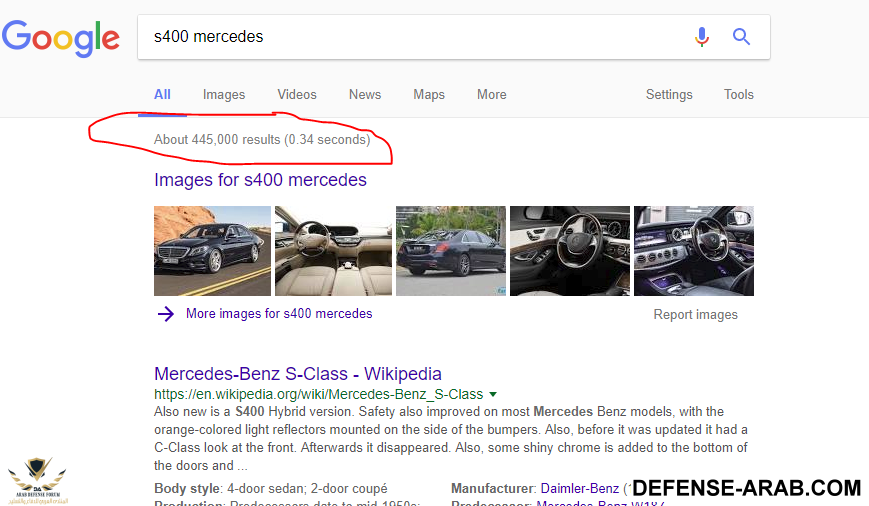The image size is (869, 506).
Task: Click the arrow beside More images
Action: (166, 314)
